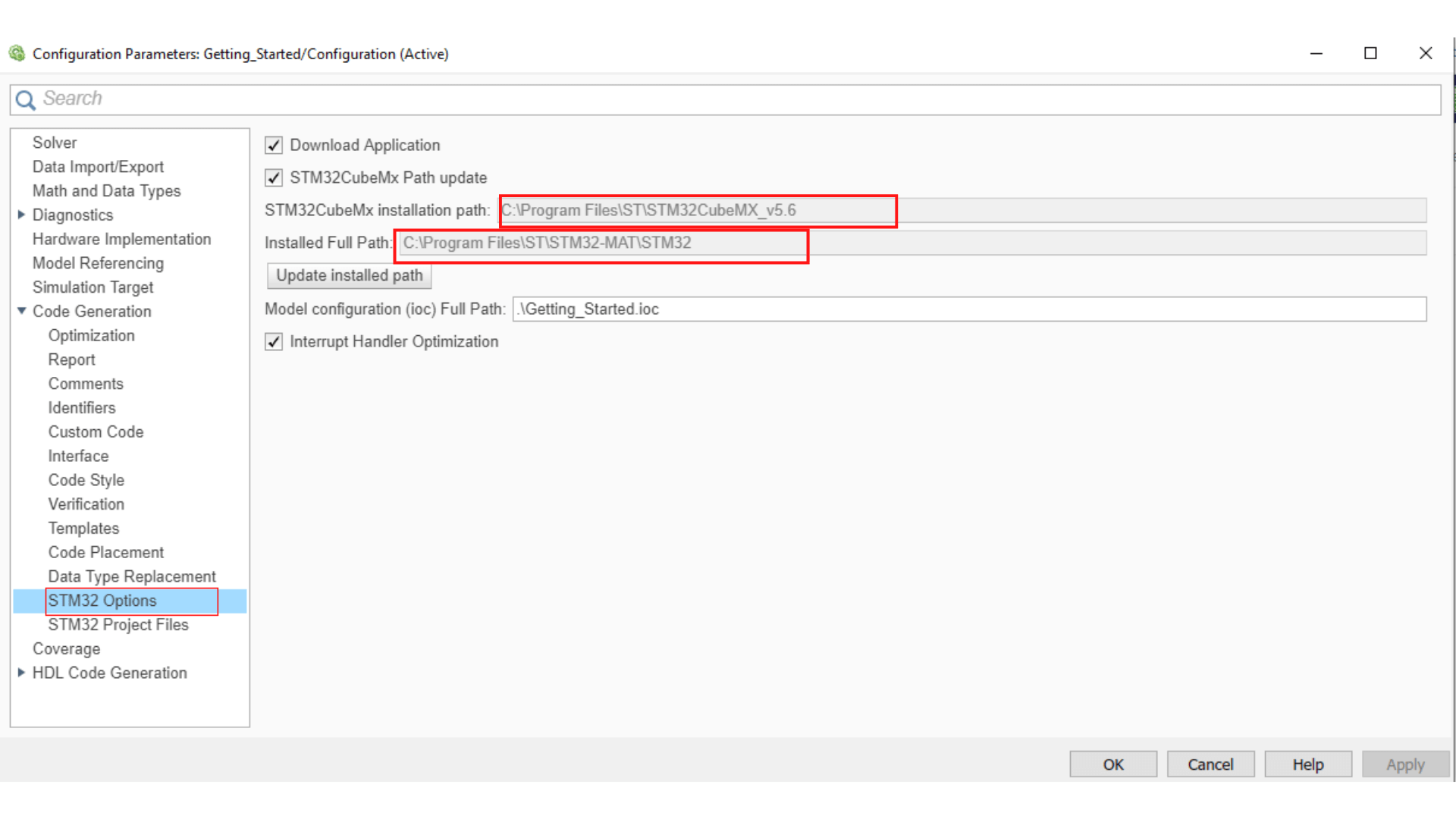
Task: Open Hardware Implementation settings
Action: click(x=121, y=239)
